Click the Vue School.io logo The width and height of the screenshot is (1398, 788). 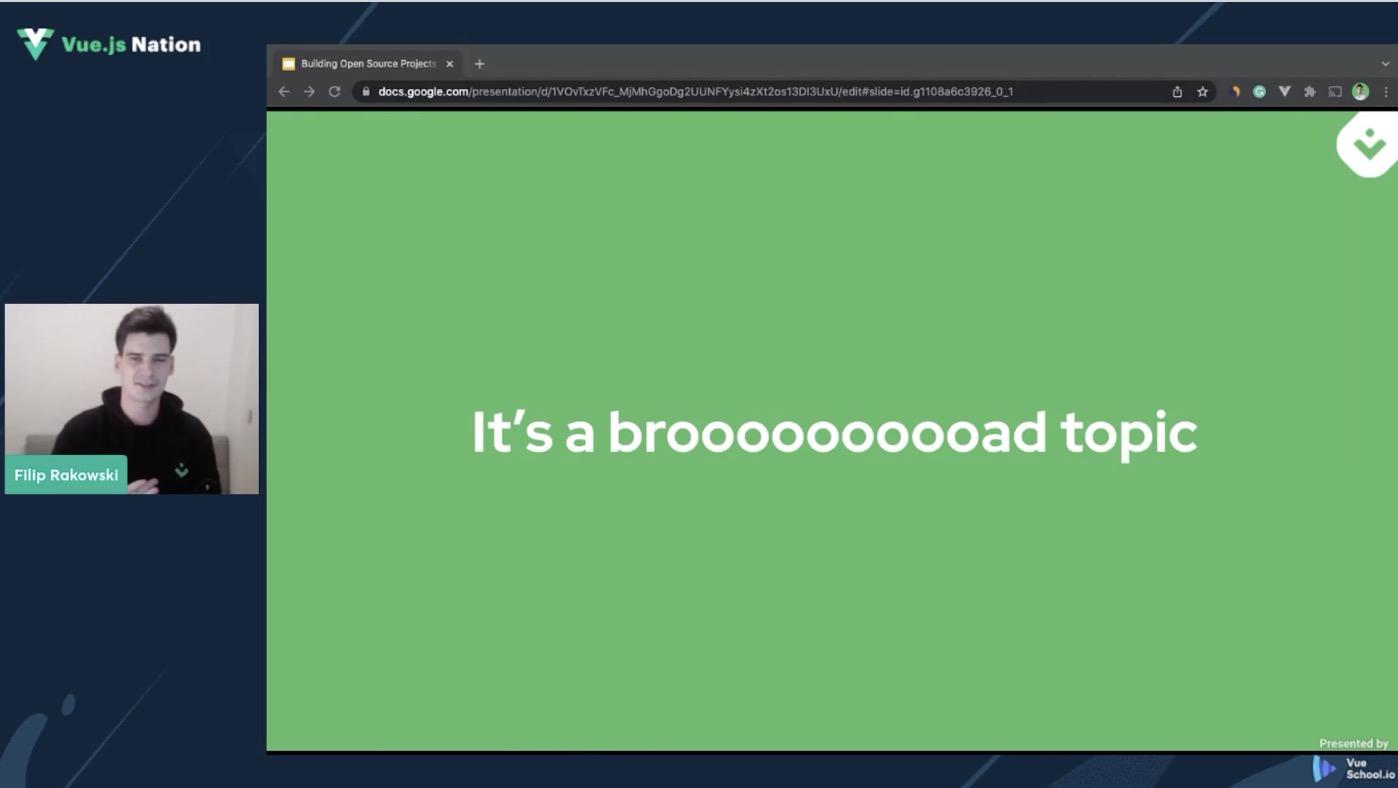tap(1354, 768)
